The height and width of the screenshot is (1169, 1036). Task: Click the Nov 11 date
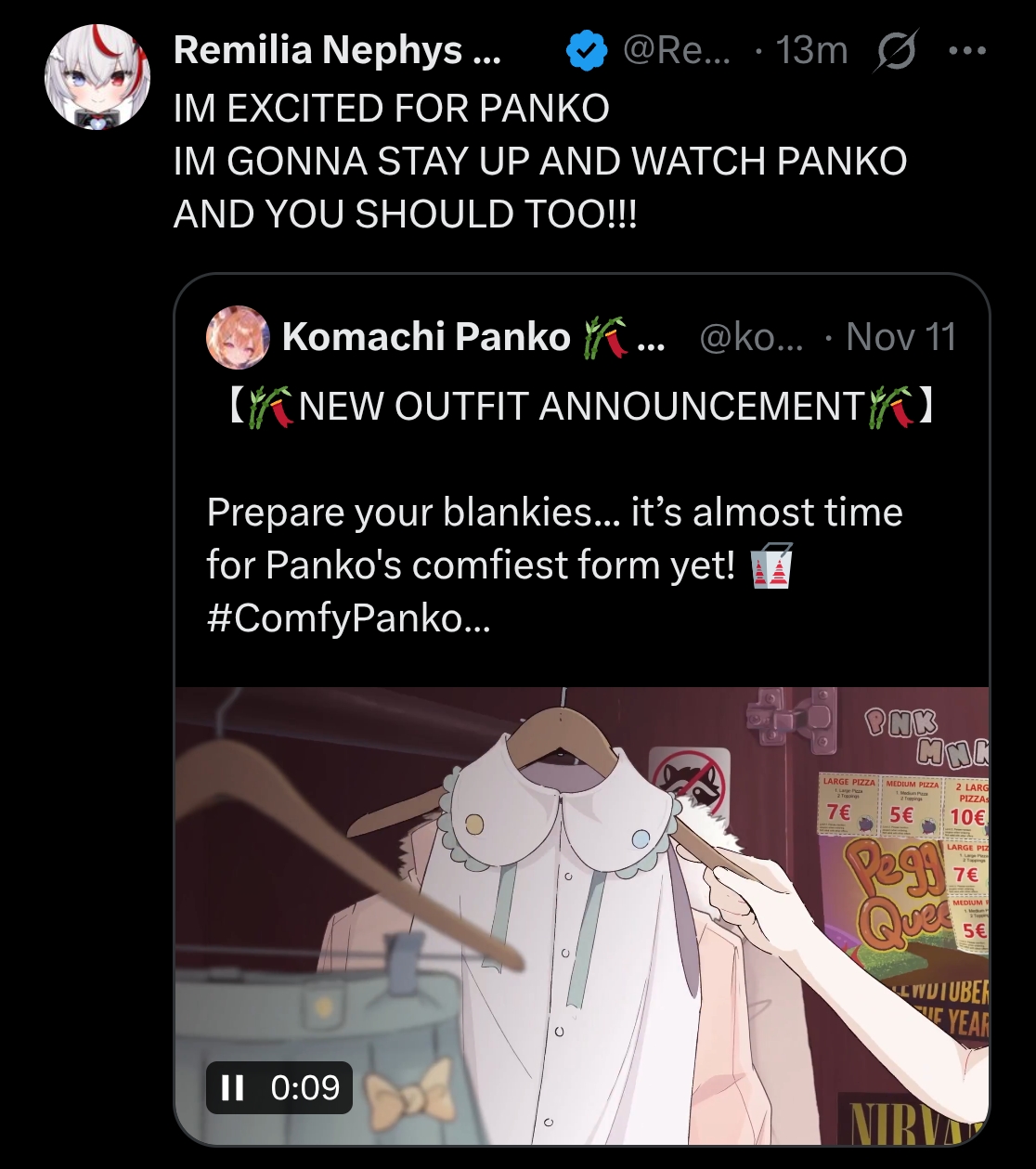(901, 336)
